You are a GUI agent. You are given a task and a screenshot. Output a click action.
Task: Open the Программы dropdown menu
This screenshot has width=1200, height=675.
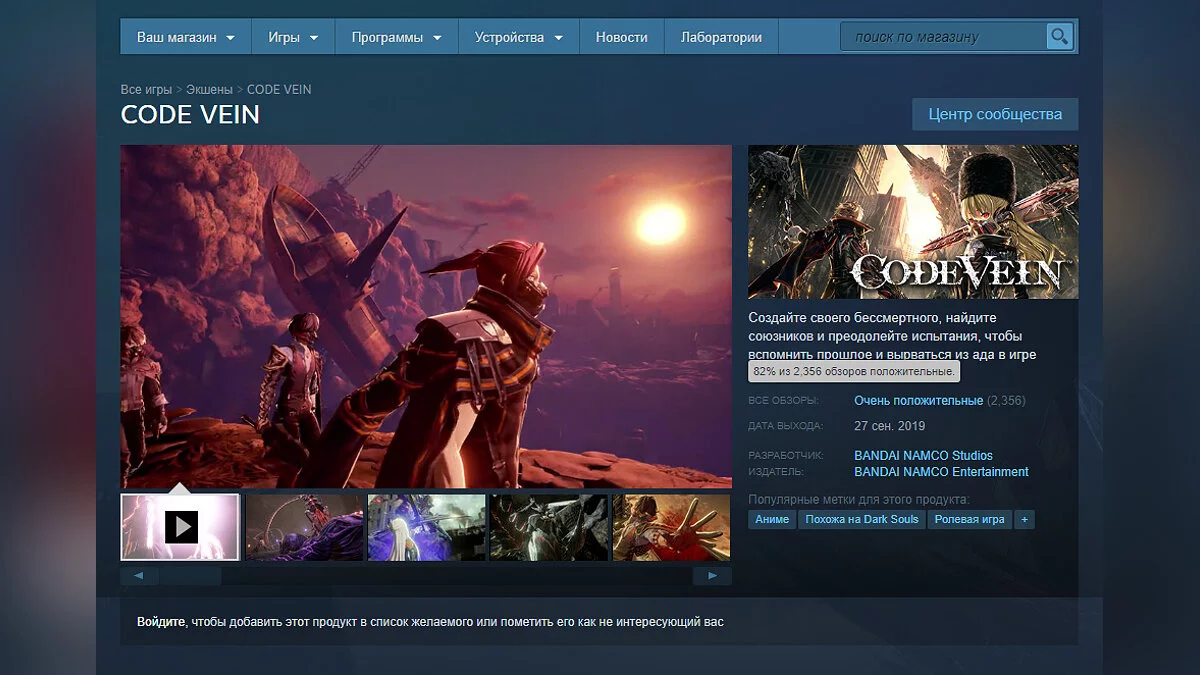(x=396, y=37)
